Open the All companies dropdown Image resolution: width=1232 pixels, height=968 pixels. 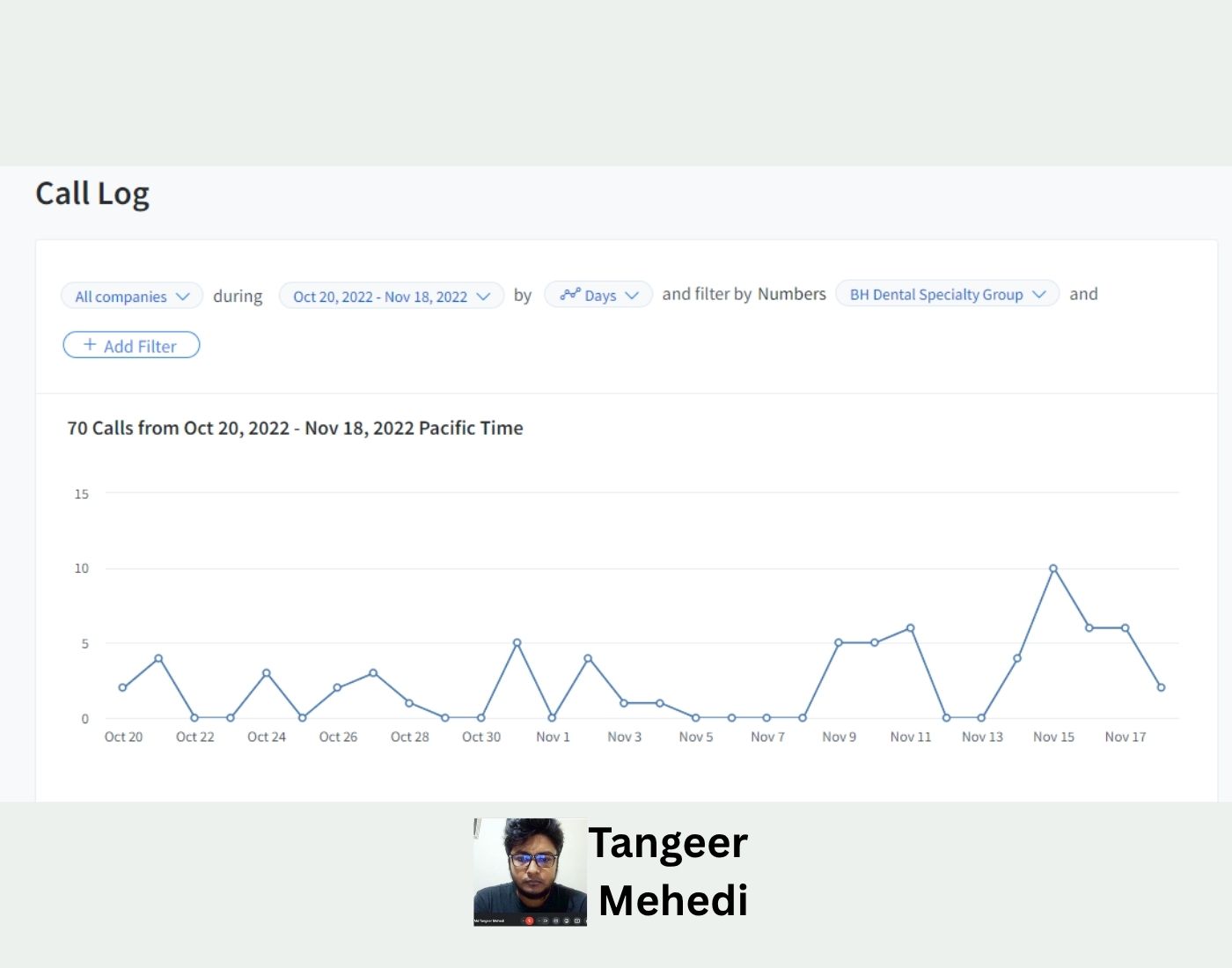pyautogui.click(x=132, y=297)
